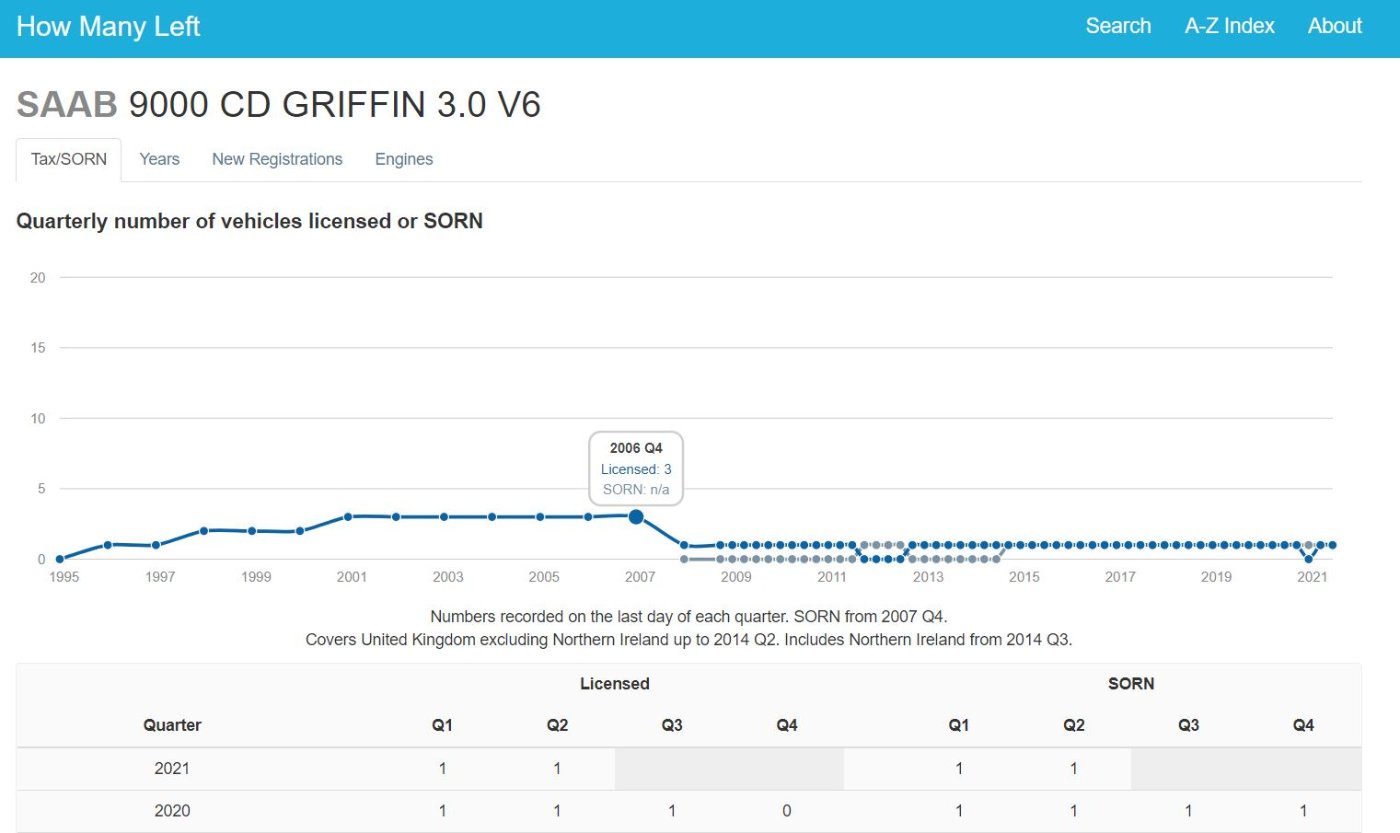Screen dimensions: 1400x833
Task: Click the Licensed column header
Action: tap(615, 684)
